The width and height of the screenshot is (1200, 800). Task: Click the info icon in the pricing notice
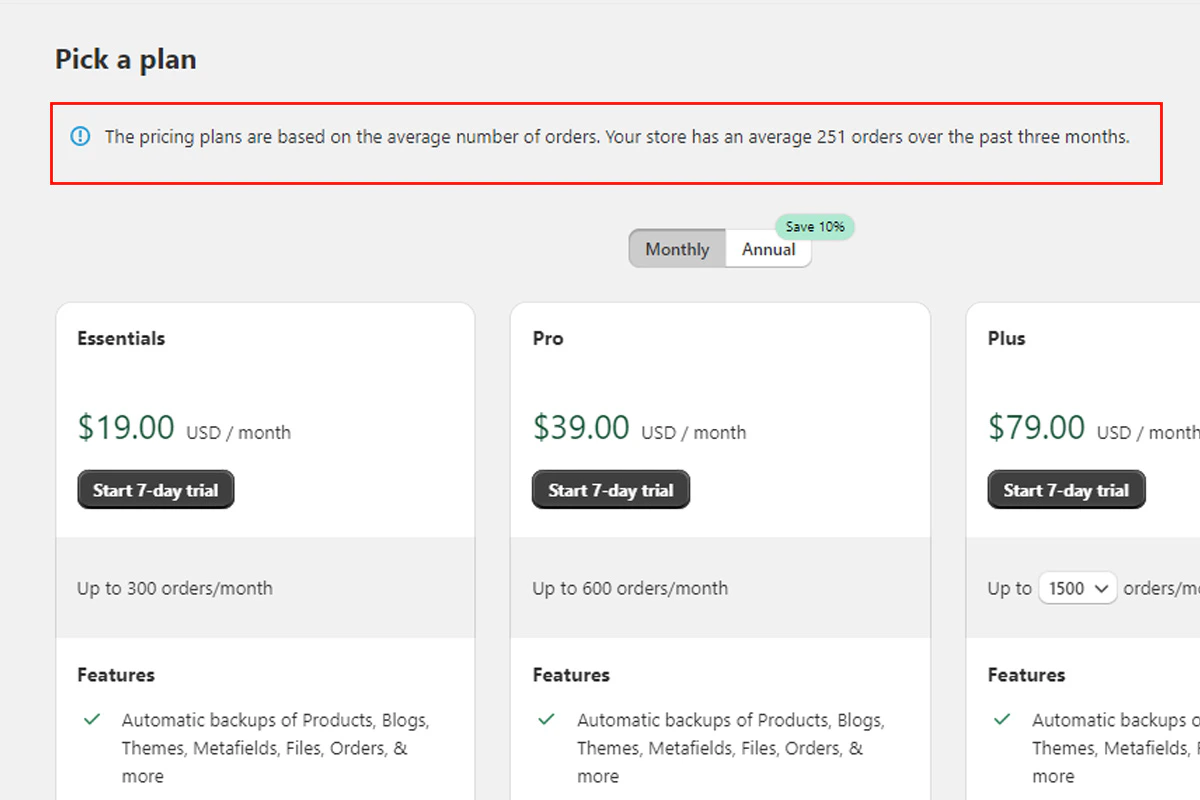[80, 136]
